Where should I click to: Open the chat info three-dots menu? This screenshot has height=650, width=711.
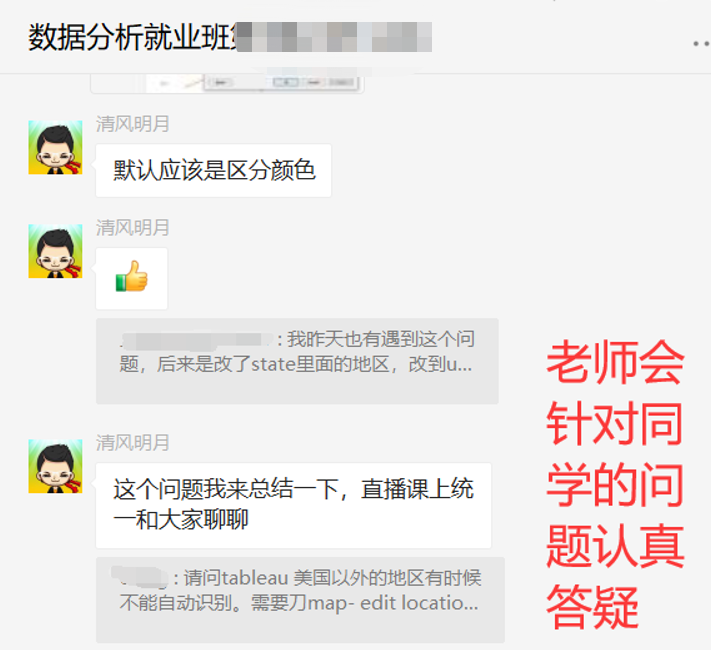coord(701,44)
